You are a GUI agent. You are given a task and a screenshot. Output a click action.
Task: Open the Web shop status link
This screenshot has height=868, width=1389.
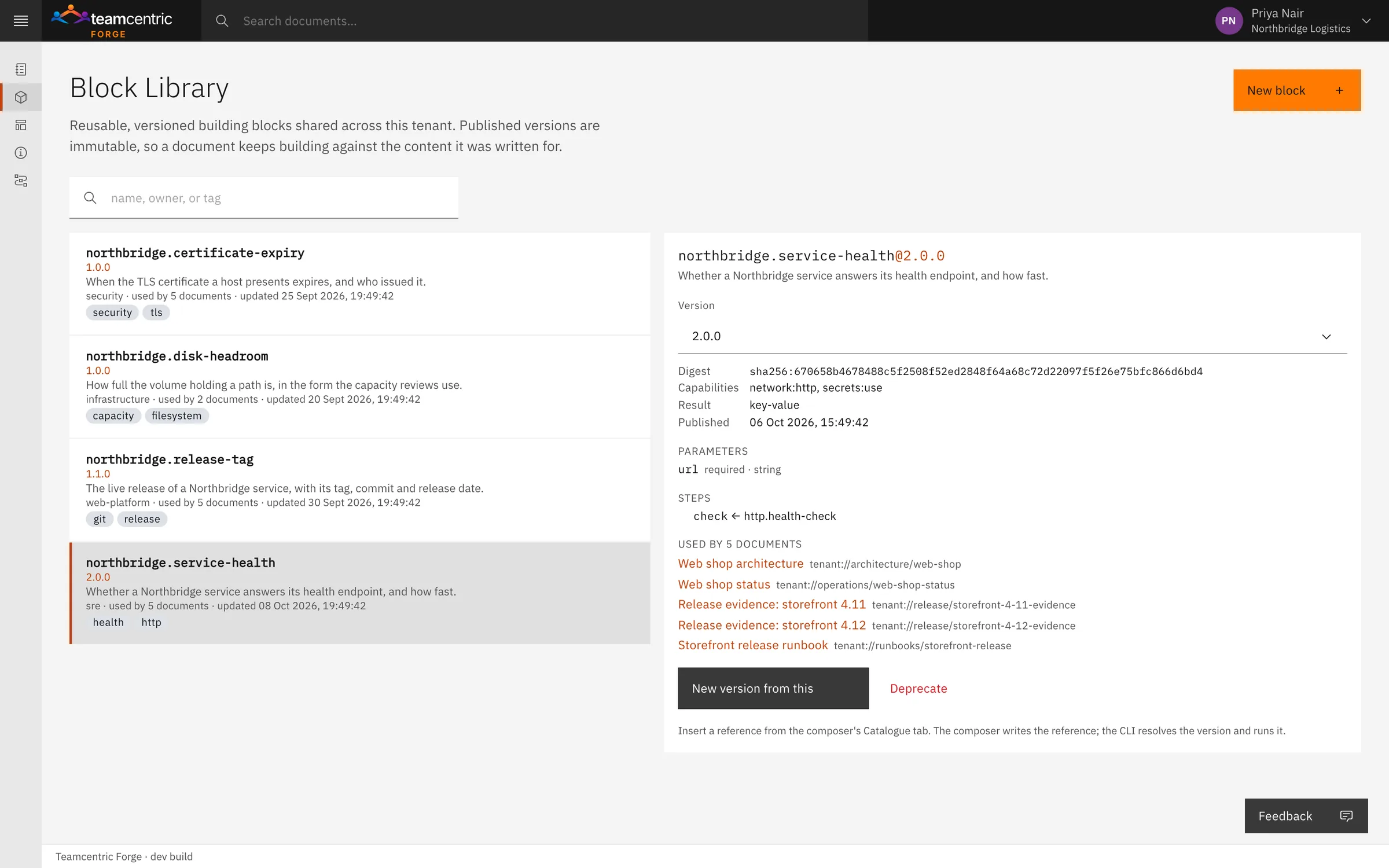[724, 584]
